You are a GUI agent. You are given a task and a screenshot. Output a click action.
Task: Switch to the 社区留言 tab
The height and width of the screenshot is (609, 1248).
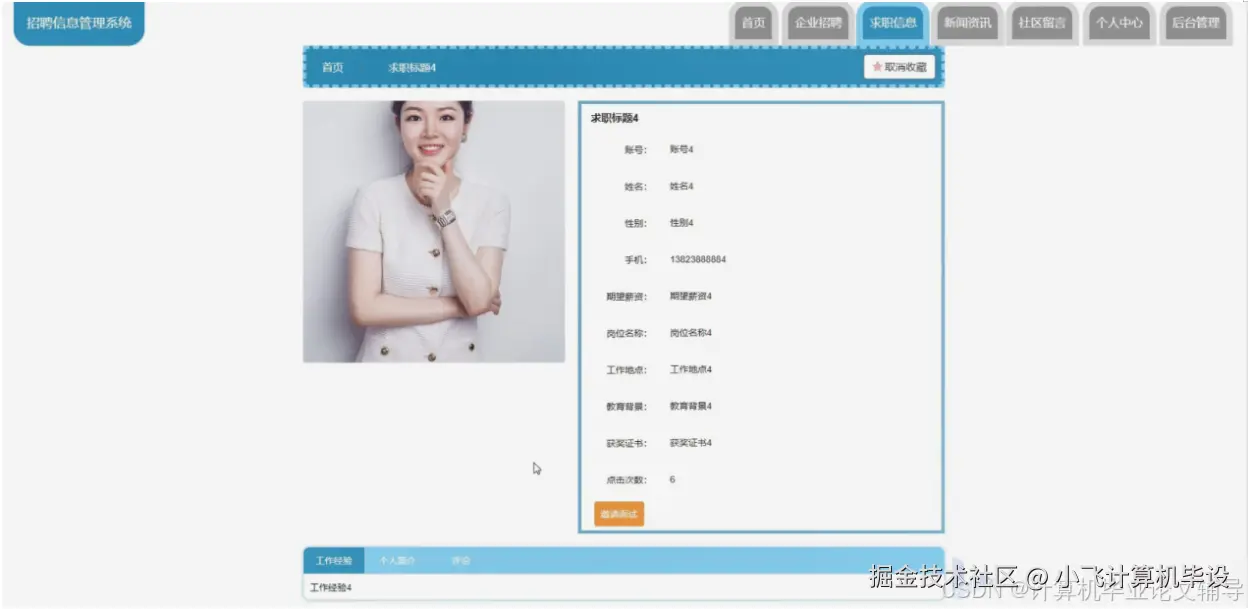click(1041, 23)
